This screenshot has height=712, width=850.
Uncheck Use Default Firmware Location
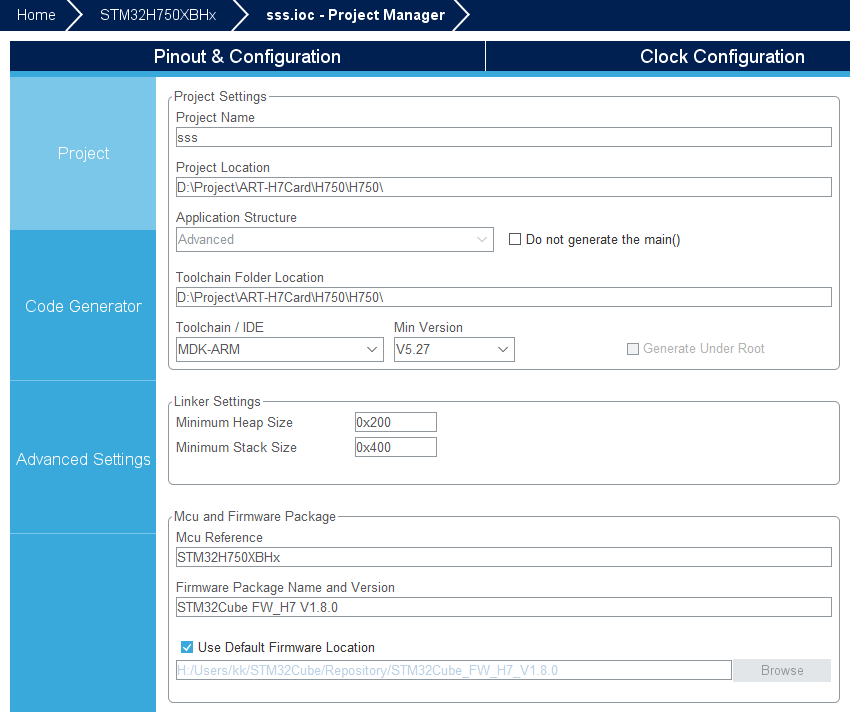click(x=187, y=647)
